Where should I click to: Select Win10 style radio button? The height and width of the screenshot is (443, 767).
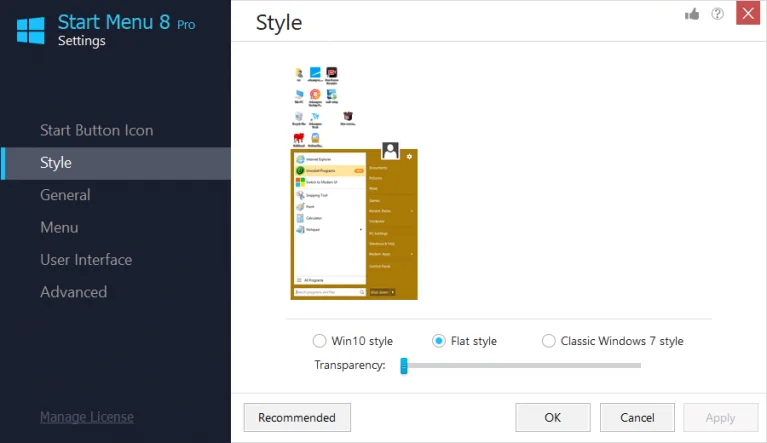(319, 341)
